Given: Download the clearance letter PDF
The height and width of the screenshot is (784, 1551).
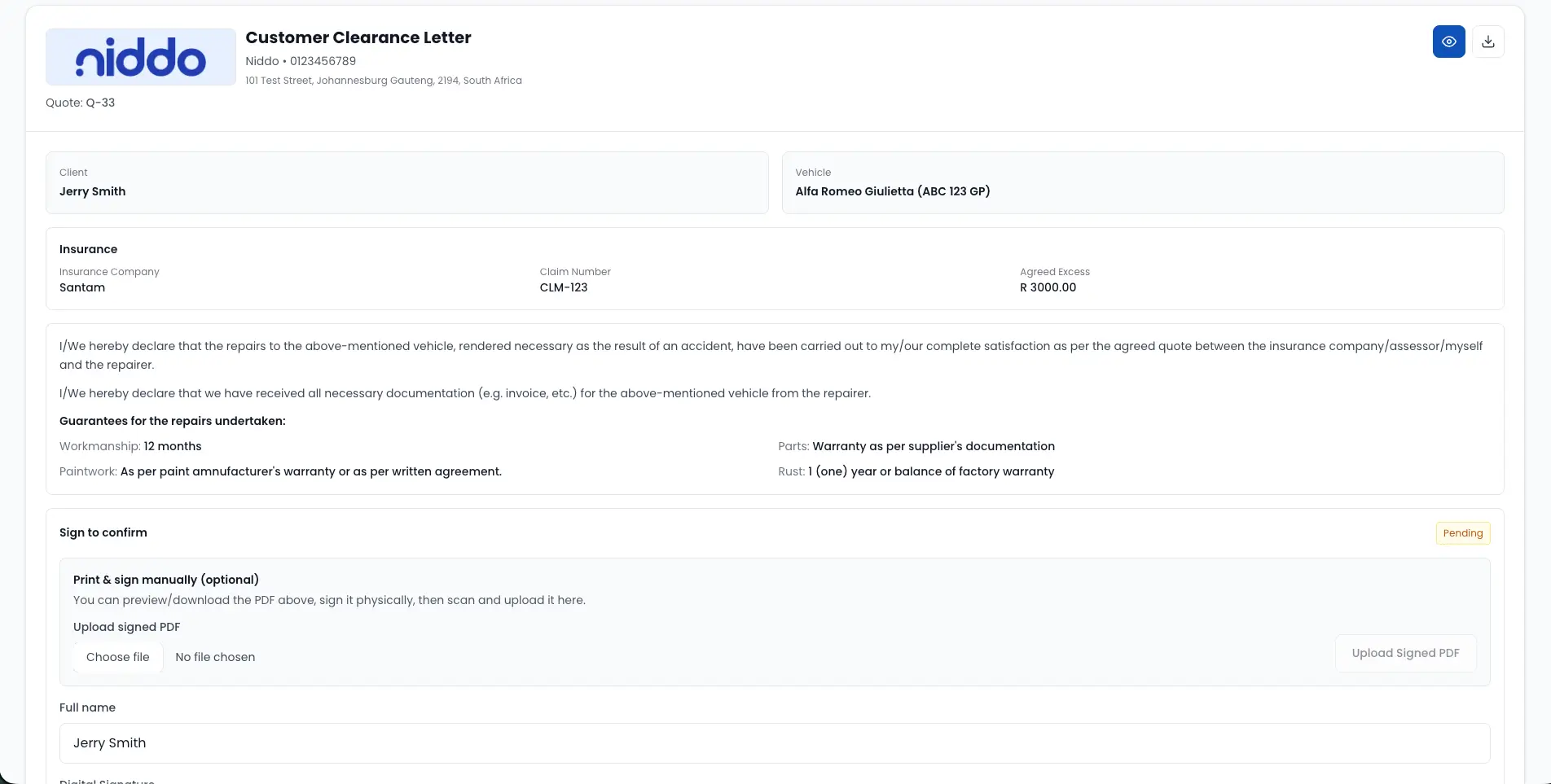Looking at the screenshot, I should click(1487, 42).
